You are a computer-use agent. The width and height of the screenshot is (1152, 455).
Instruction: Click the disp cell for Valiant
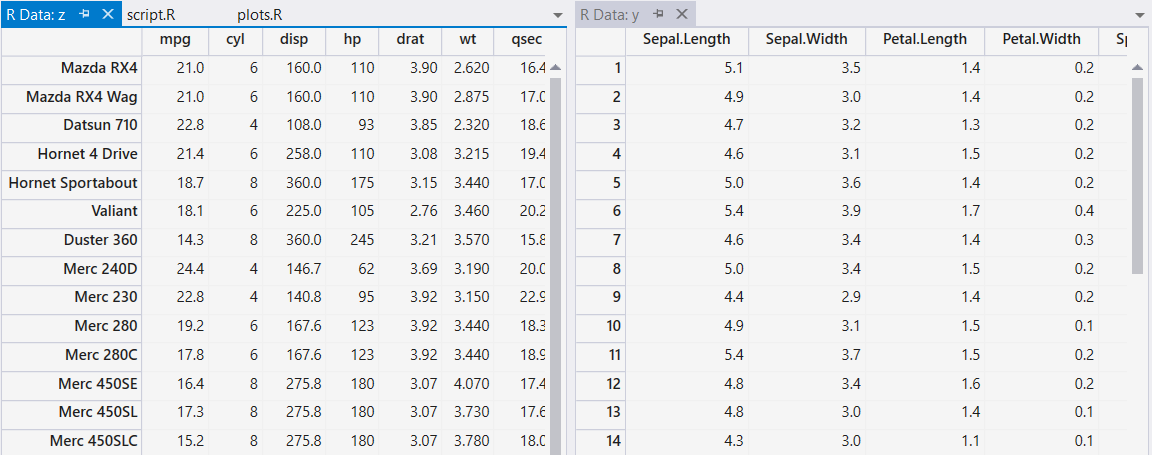(294, 211)
